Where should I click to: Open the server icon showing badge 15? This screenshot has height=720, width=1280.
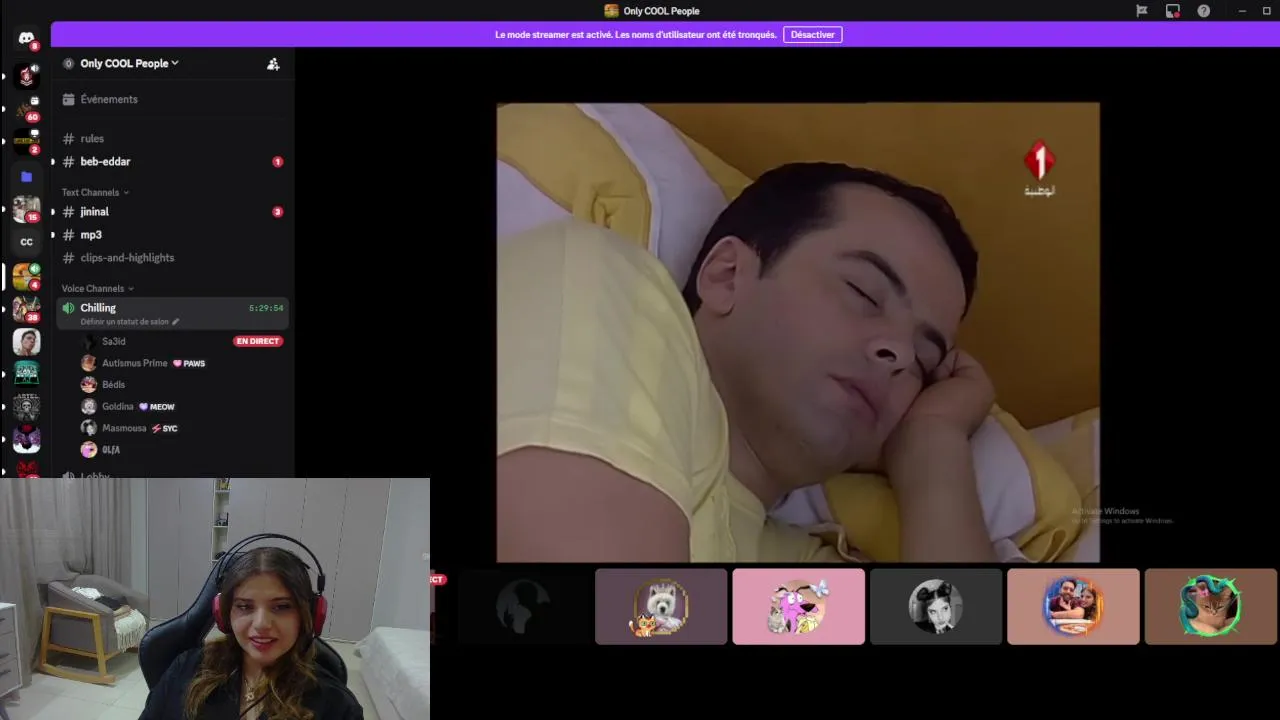[x=26, y=208]
